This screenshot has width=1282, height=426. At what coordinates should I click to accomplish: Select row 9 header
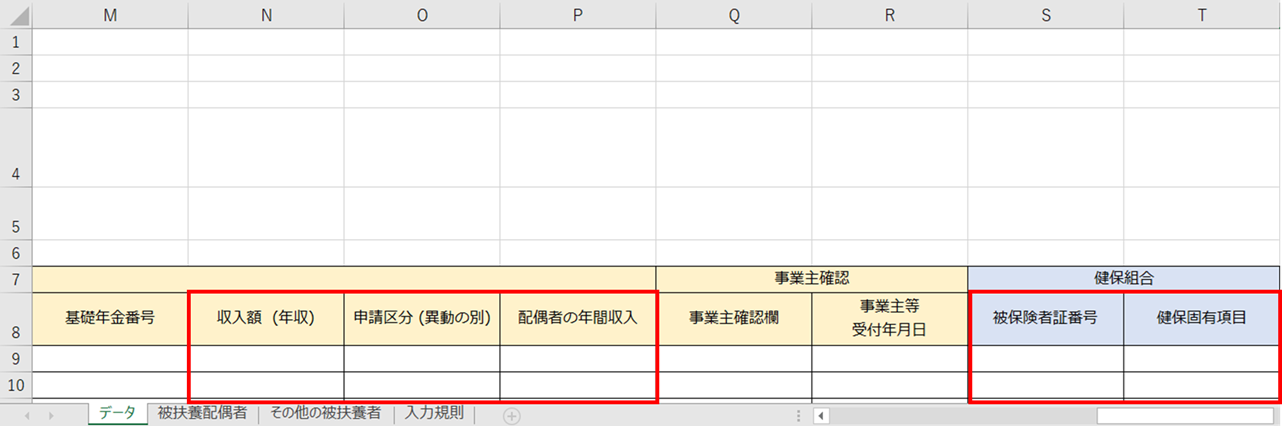point(16,358)
